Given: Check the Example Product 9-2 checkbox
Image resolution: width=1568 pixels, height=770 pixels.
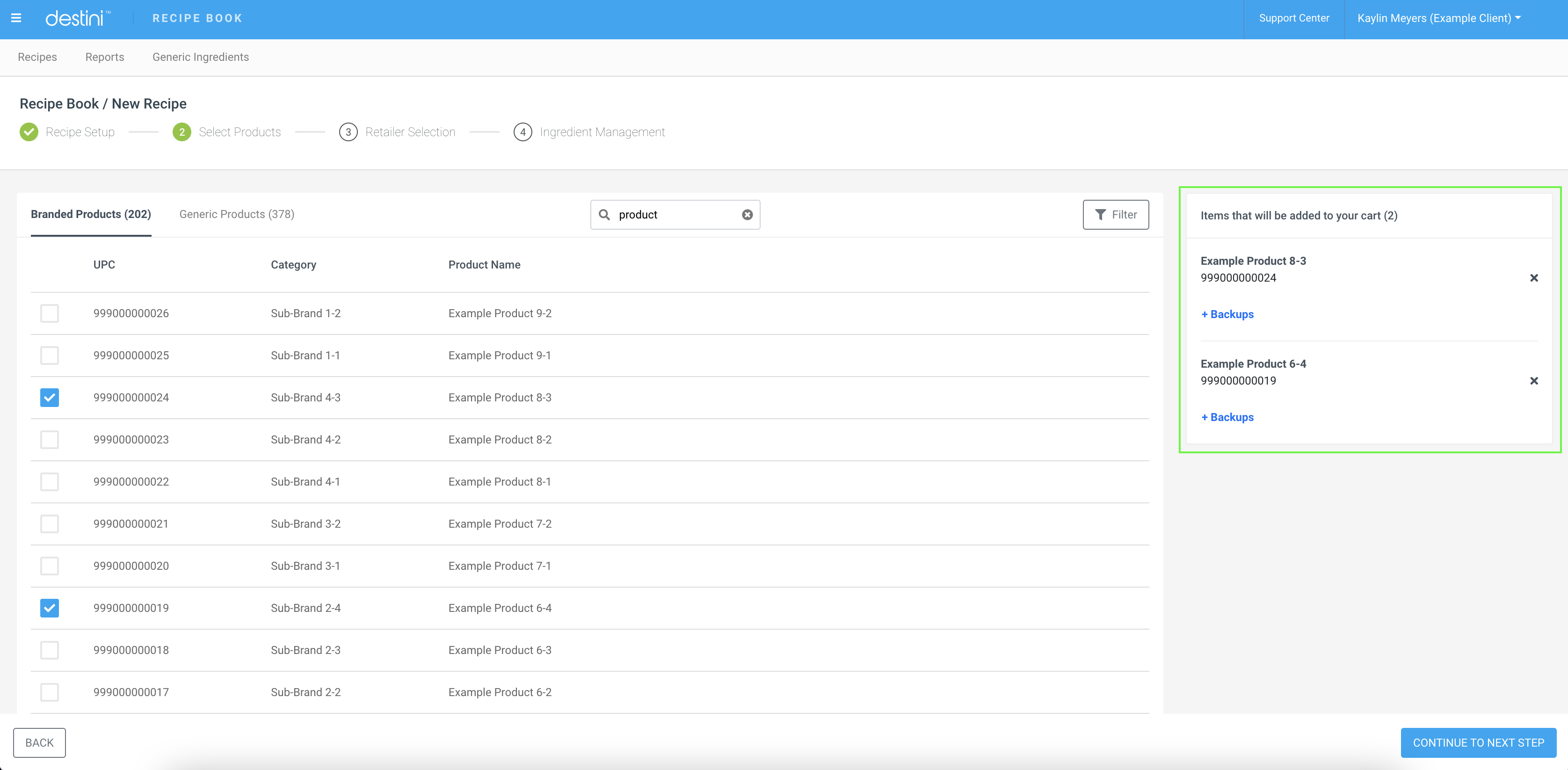Looking at the screenshot, I should pos(49,313).
